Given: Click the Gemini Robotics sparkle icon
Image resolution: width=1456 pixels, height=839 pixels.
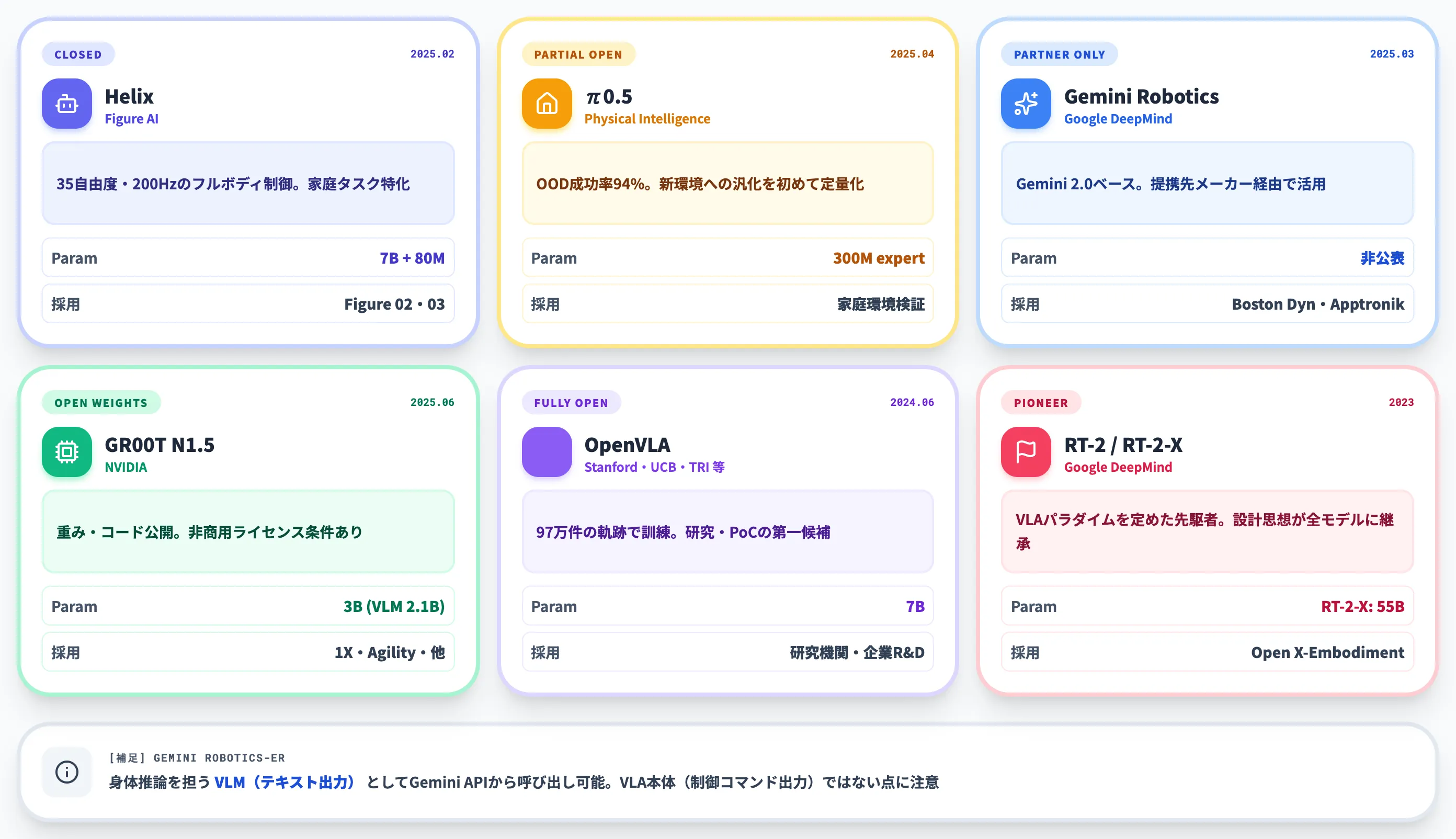Looking at the screenshot, I should pos(1026,104).
